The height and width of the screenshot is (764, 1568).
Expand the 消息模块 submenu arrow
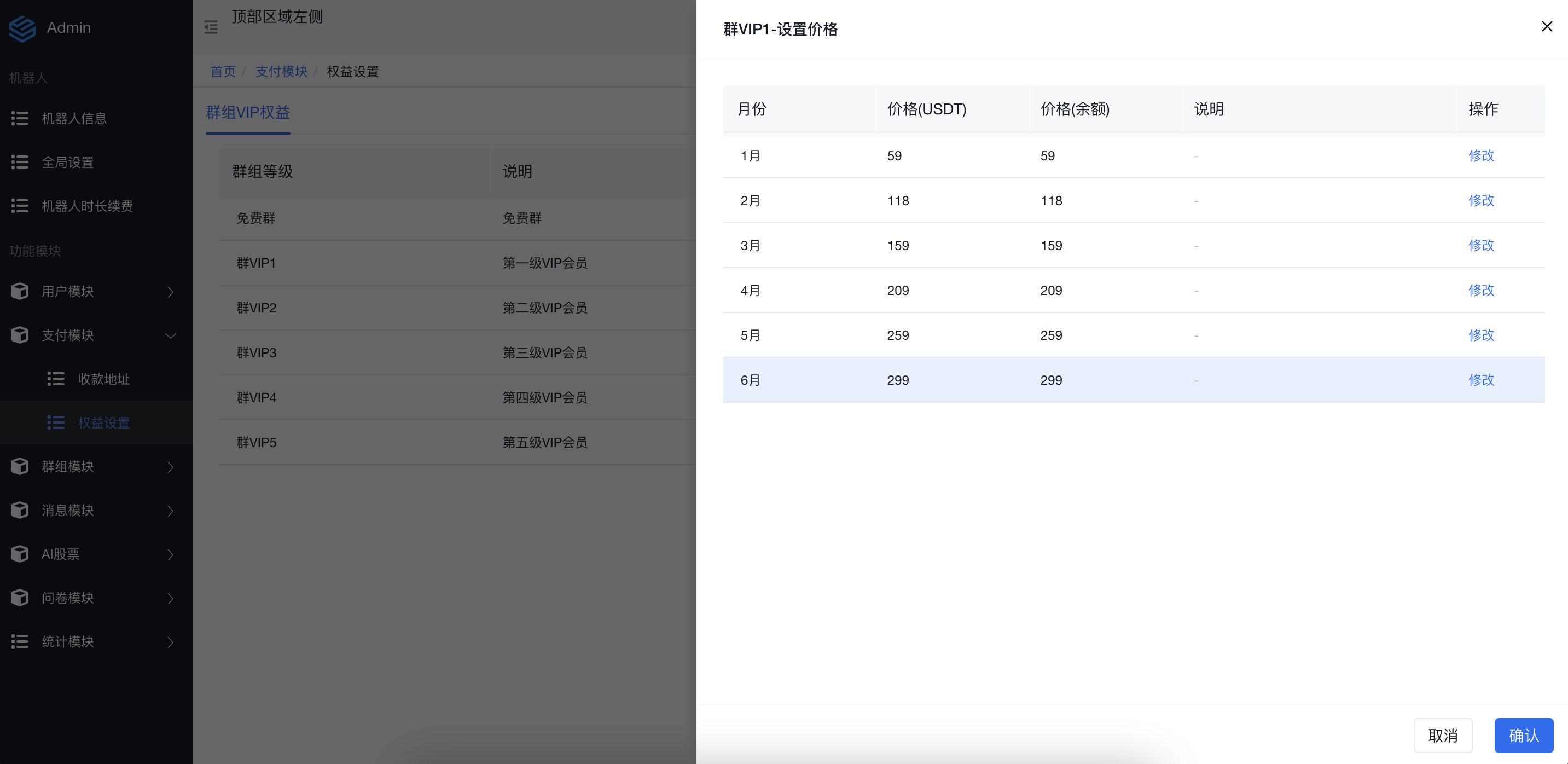click(x=171, y=511)
